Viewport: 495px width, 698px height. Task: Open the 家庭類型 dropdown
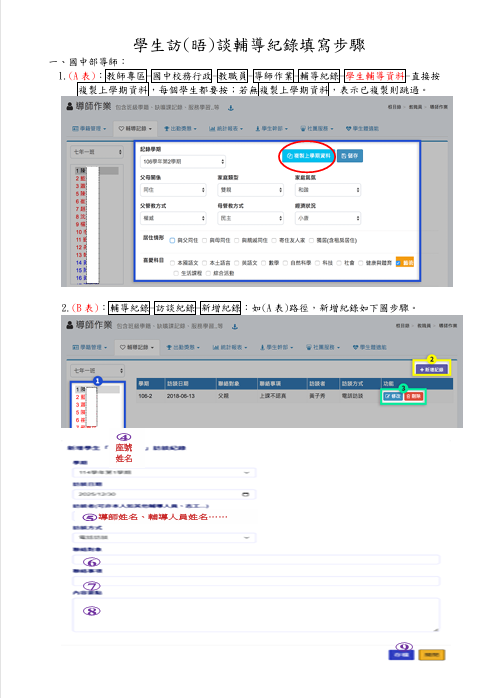pyautogui.click(x=251, y=190)
